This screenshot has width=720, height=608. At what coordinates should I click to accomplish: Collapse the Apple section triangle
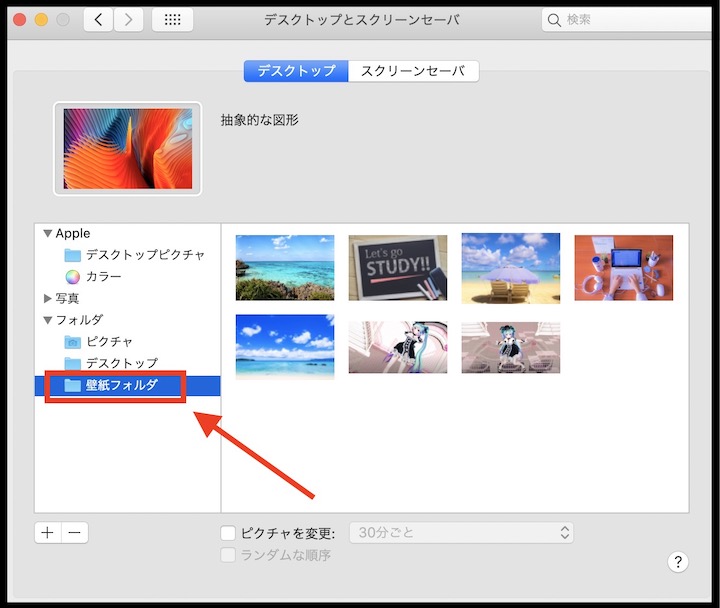click(x=47, y=233)
